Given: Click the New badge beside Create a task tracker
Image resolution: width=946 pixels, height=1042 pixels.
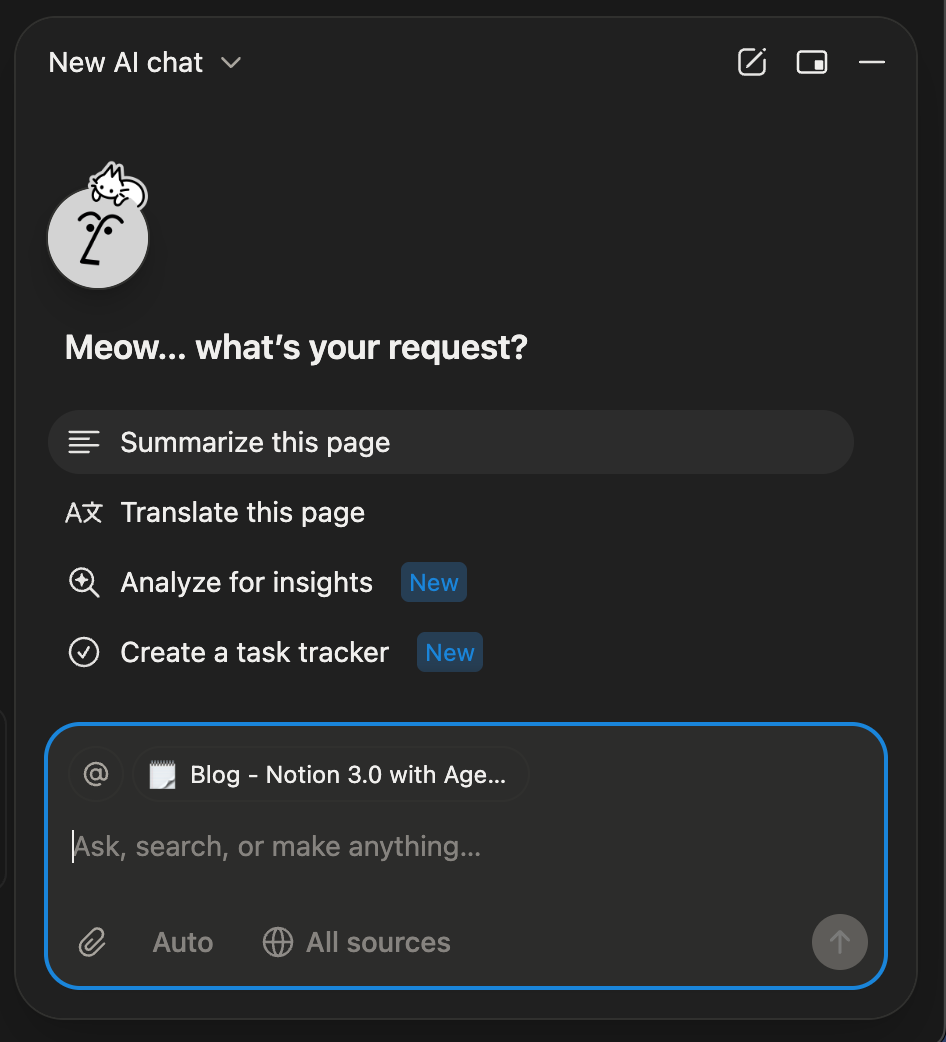Looking at the screenshot, I should (x=450, y=653).
